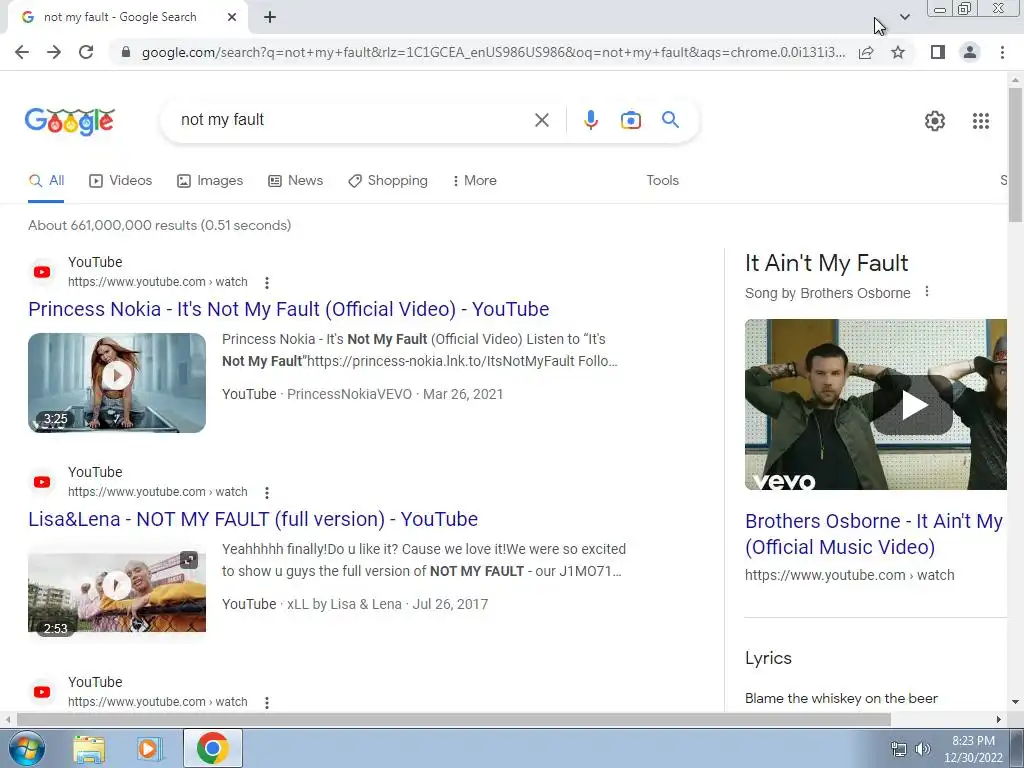This screenshot has width=1024, height=768.
Task: Switch to the Images tab
Action: pyautogui.click(x=210, y=181)
